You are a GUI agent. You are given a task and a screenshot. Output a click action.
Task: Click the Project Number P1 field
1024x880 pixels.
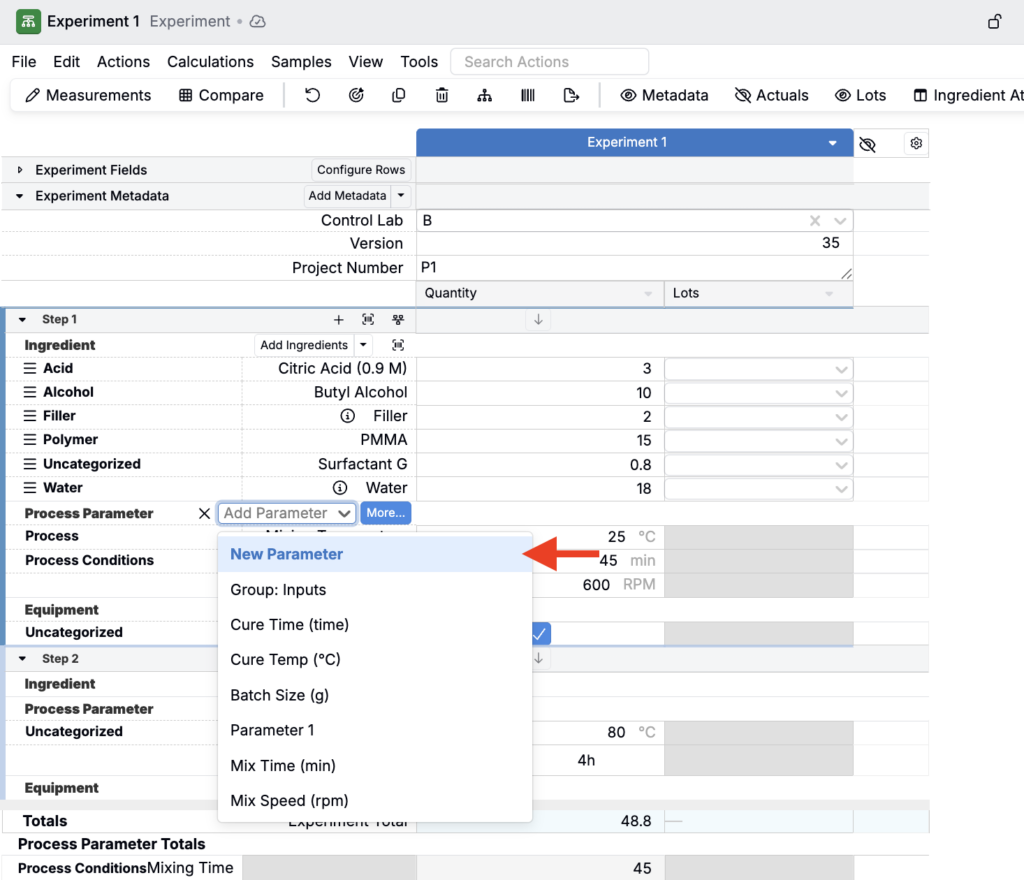(634, 268)
